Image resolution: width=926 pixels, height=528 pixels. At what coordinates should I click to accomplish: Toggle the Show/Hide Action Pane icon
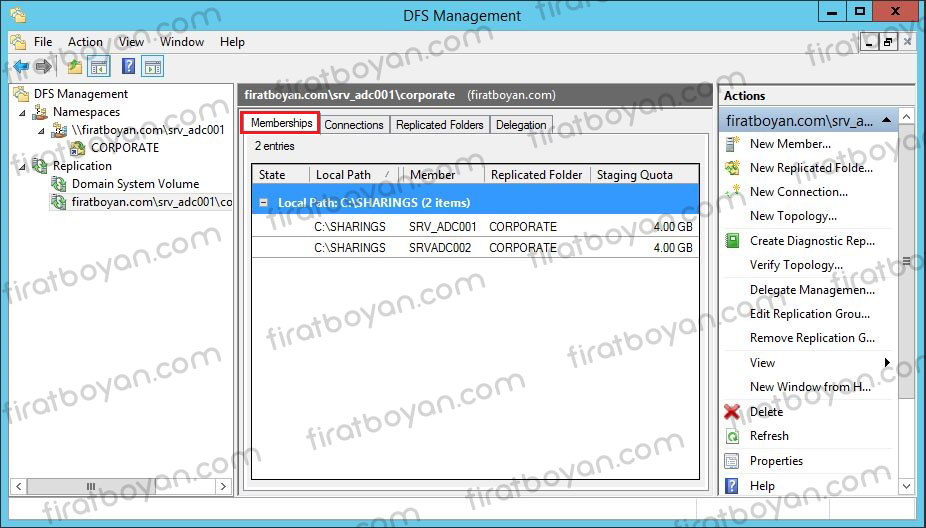coord(153,67)
